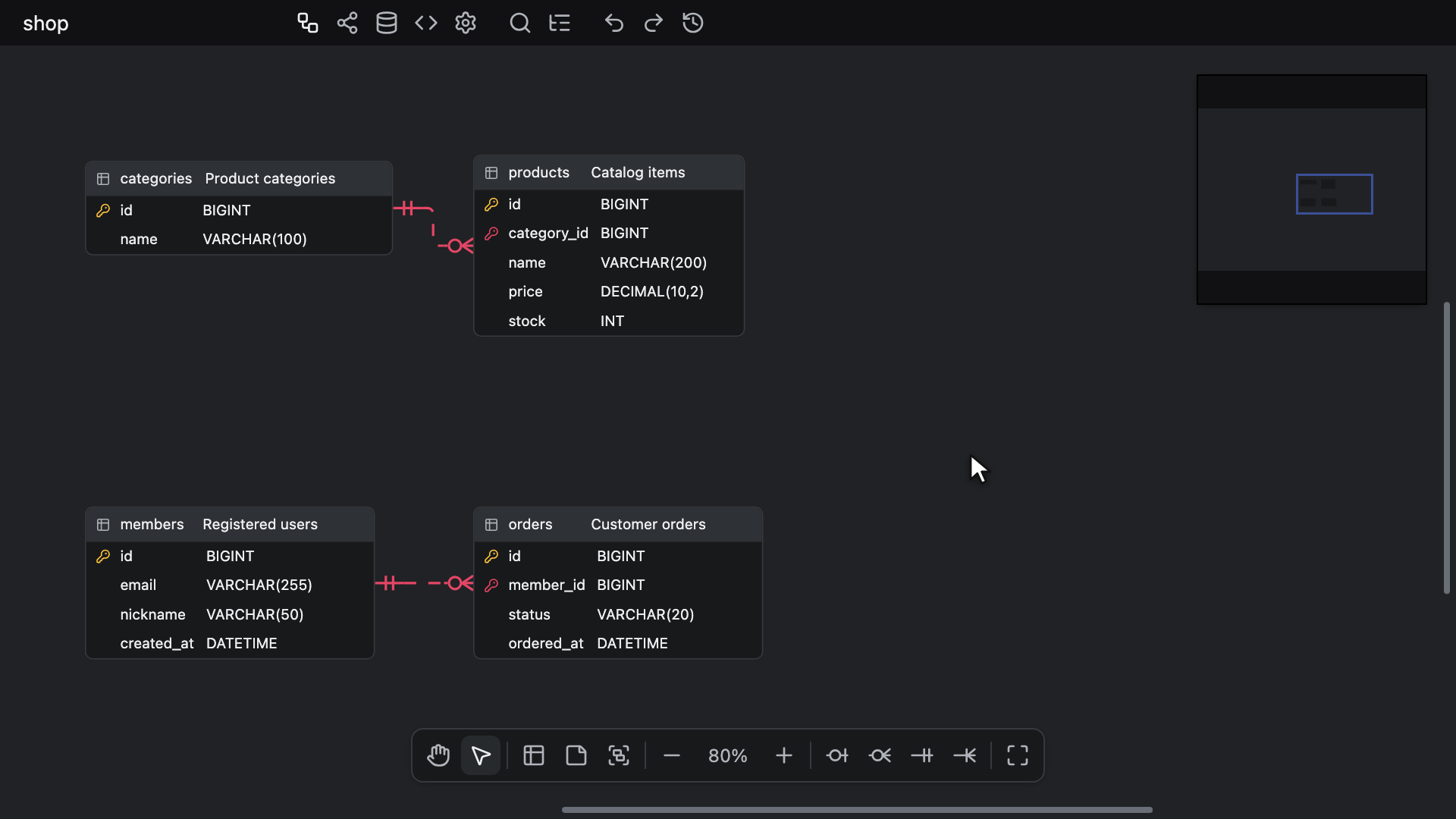Click the redo arrow icon
1456x819 pixels.
(x=654, y=23)
